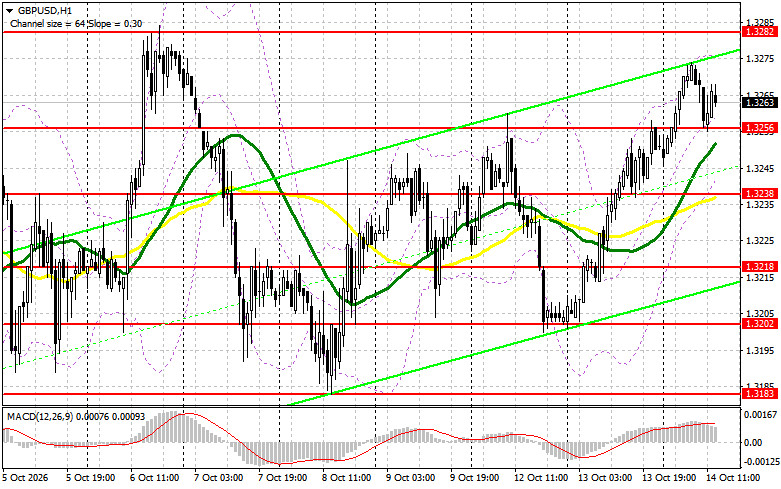Image resolution: width=781 pixels, height=489 pixels.
Task: Click the 13 Oct 03:00 time label
Action: point(605,478)
